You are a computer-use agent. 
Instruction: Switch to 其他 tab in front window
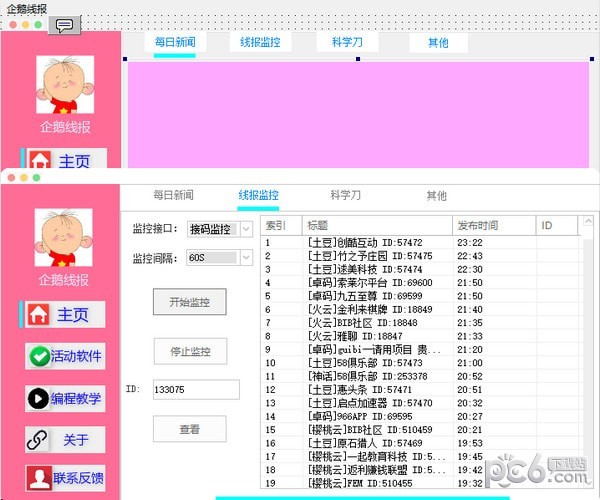click(x=437, y=195)
